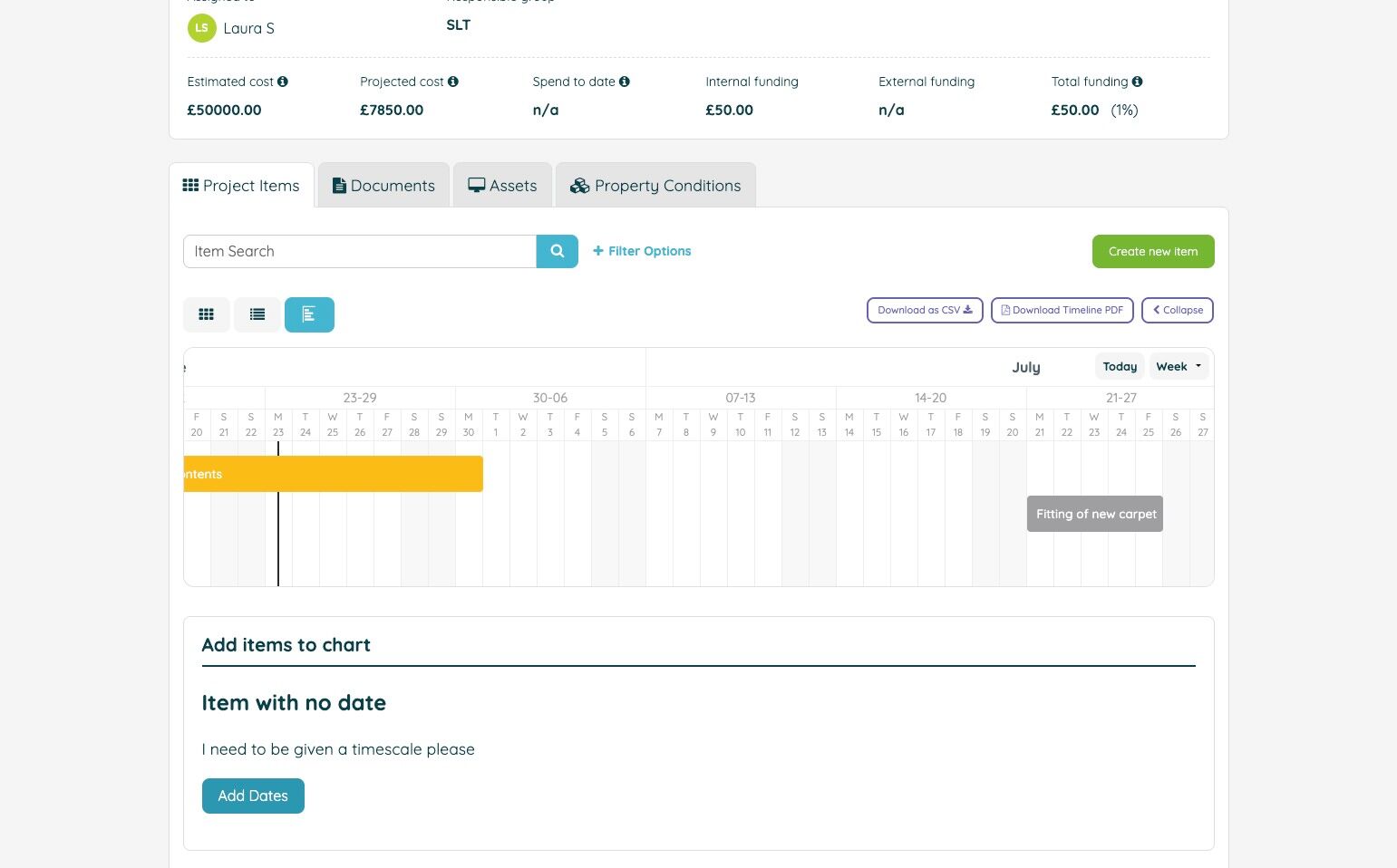The width and height of the screenshot is (1397, 868).
Task: Click Add Dates for undated item
Action: [x=253, y=796]
